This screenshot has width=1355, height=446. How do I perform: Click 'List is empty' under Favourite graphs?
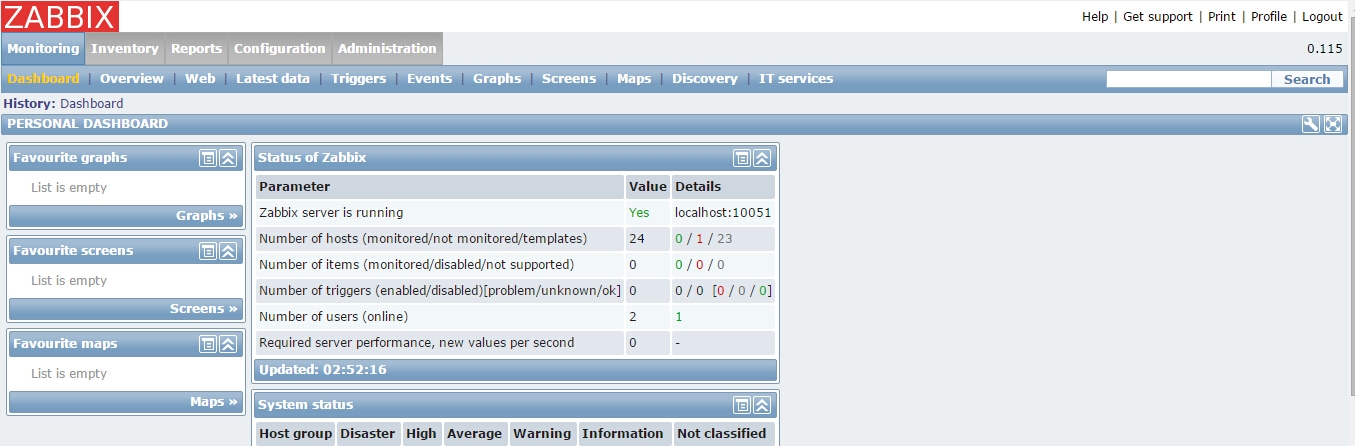69,187
